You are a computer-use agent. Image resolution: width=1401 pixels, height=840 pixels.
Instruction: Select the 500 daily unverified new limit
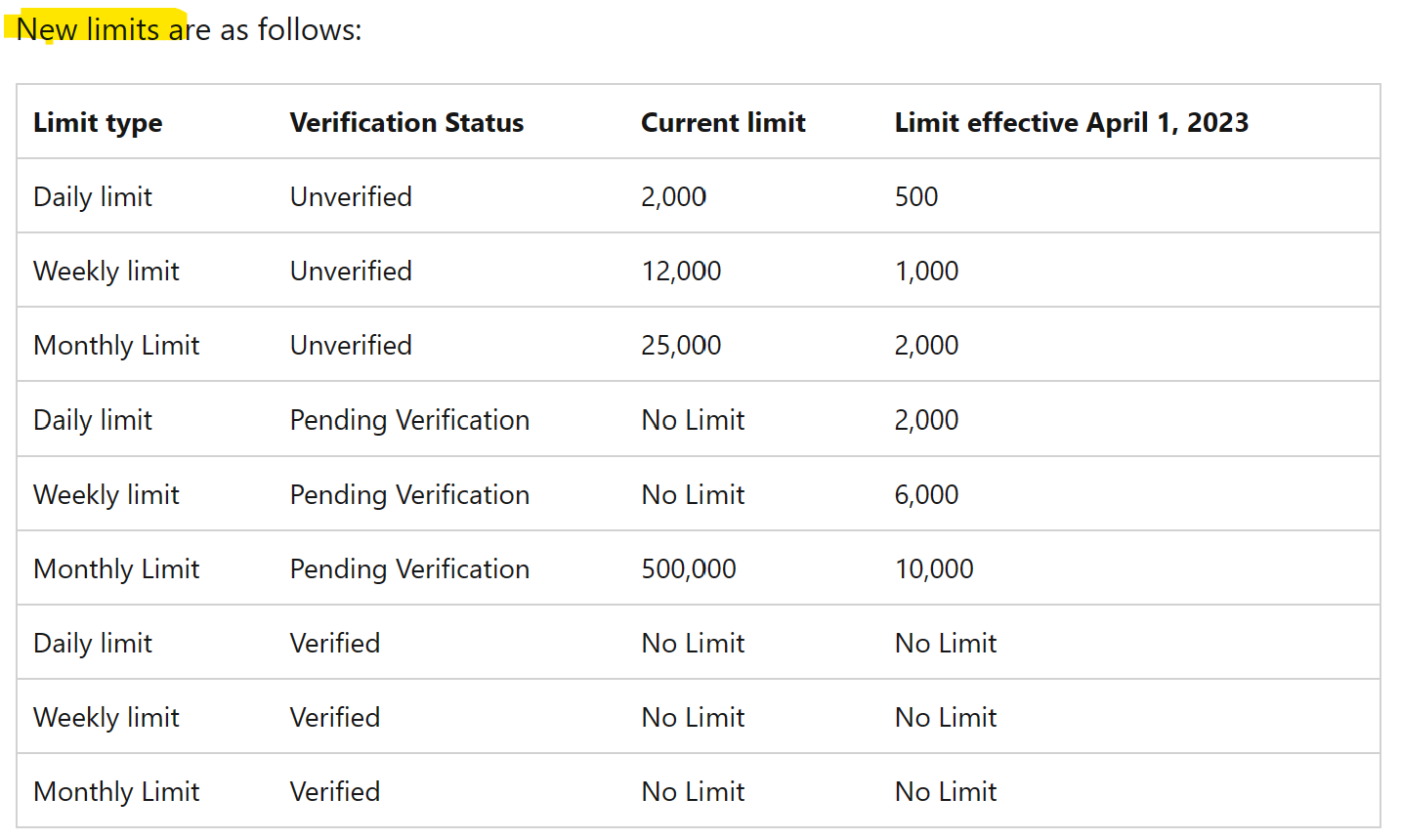coord(916,196)
